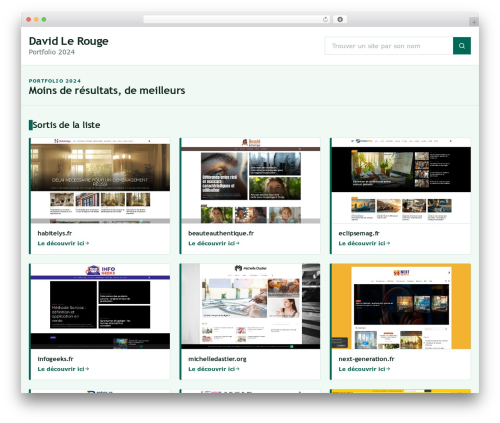The height and width of the screenshot is (423, 500).
Task: Click 'Le découvrir ici' under beauteauthentique.fr
Action: coord(214,243)
